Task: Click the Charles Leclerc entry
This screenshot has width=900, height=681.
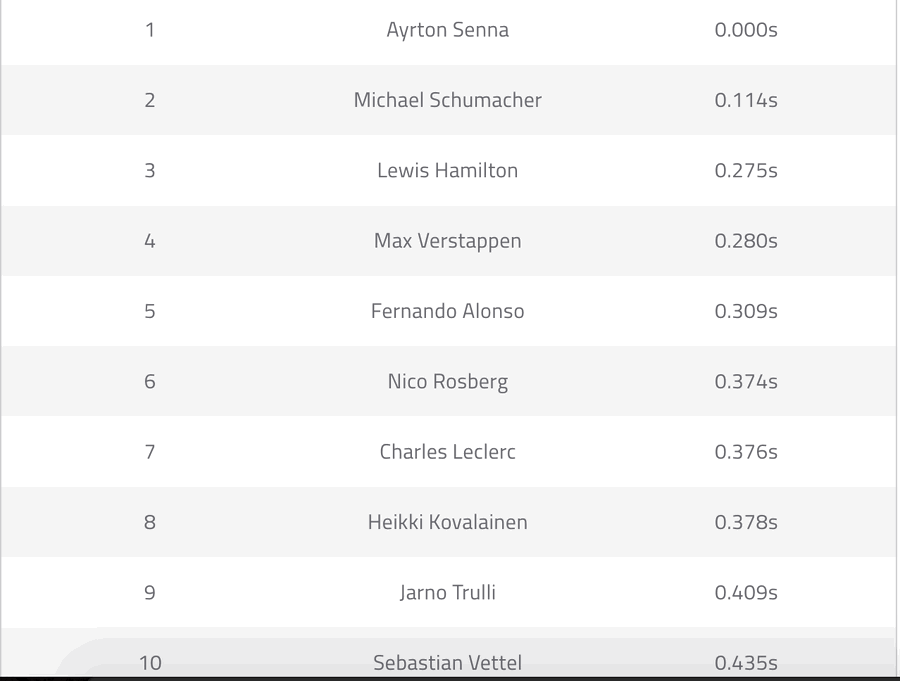Action: 447,452
